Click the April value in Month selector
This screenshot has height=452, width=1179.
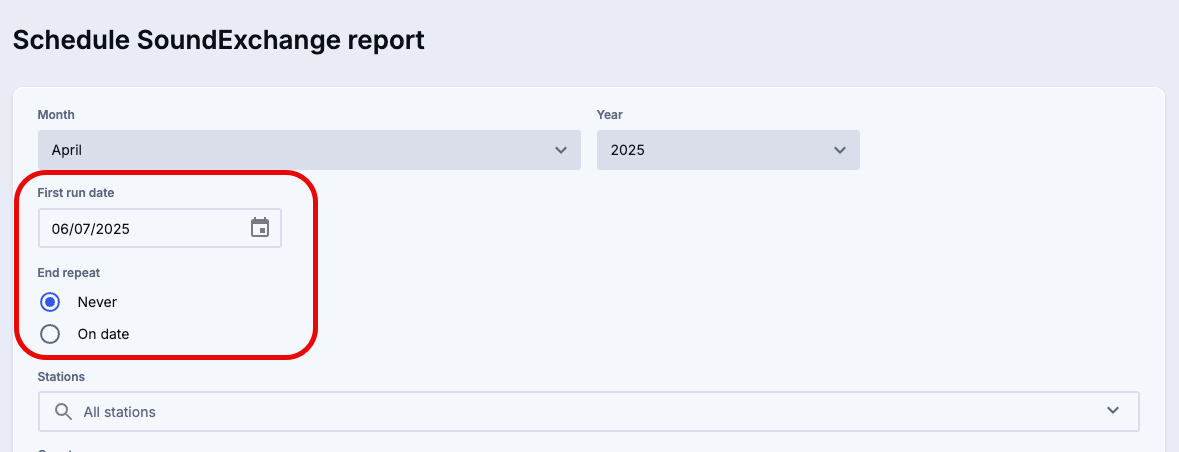(x=67, y=150)
